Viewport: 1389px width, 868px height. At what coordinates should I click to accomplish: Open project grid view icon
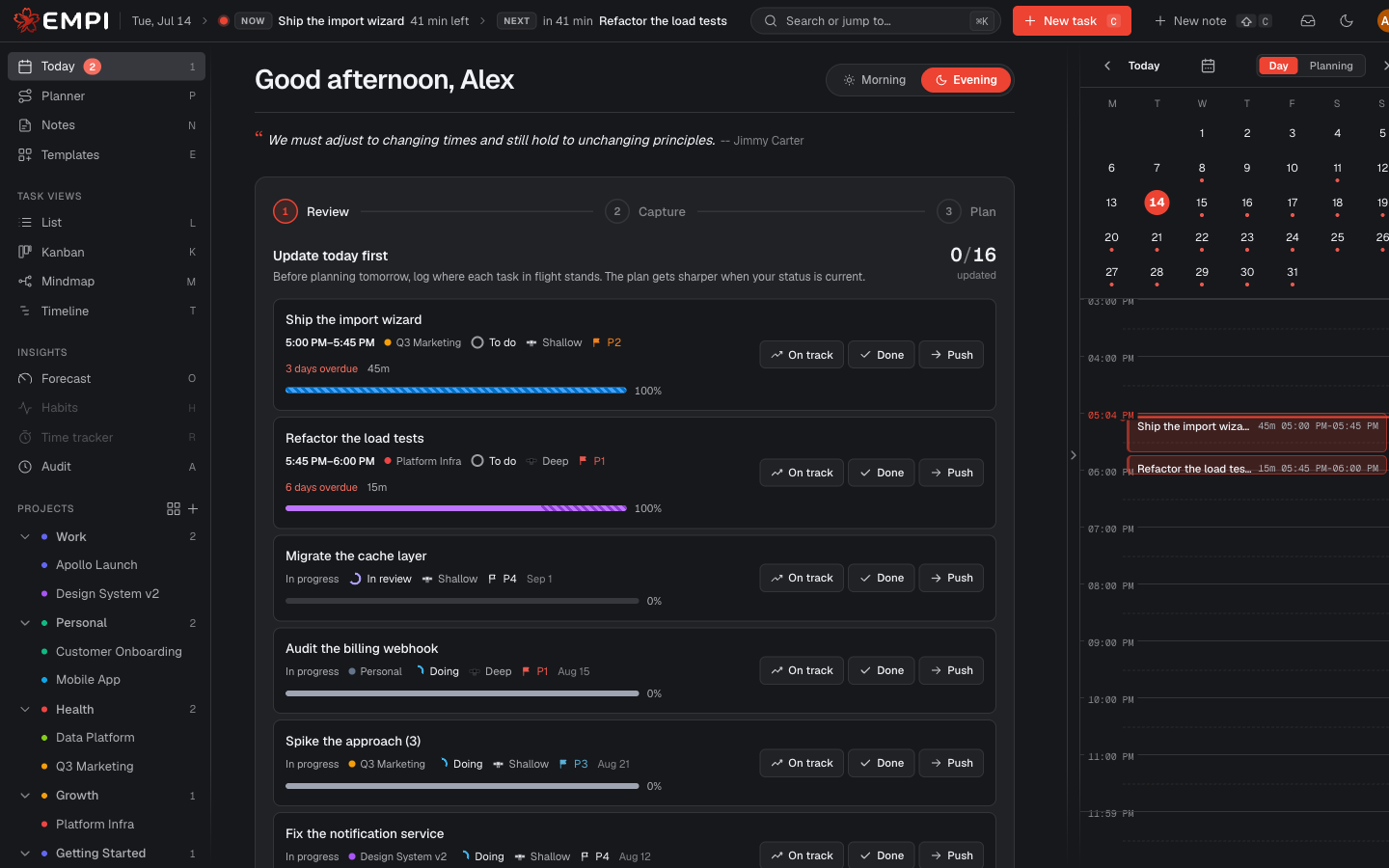[174, 508]
